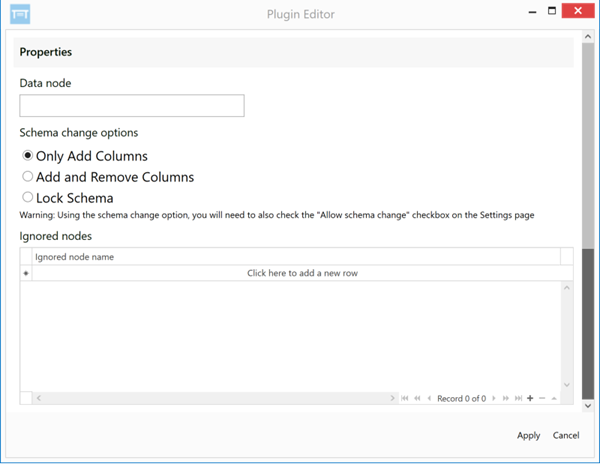The height and width of the screenshot is (464, 600).
Task: Click the Record 0 of 0 text
Action: 461,399
